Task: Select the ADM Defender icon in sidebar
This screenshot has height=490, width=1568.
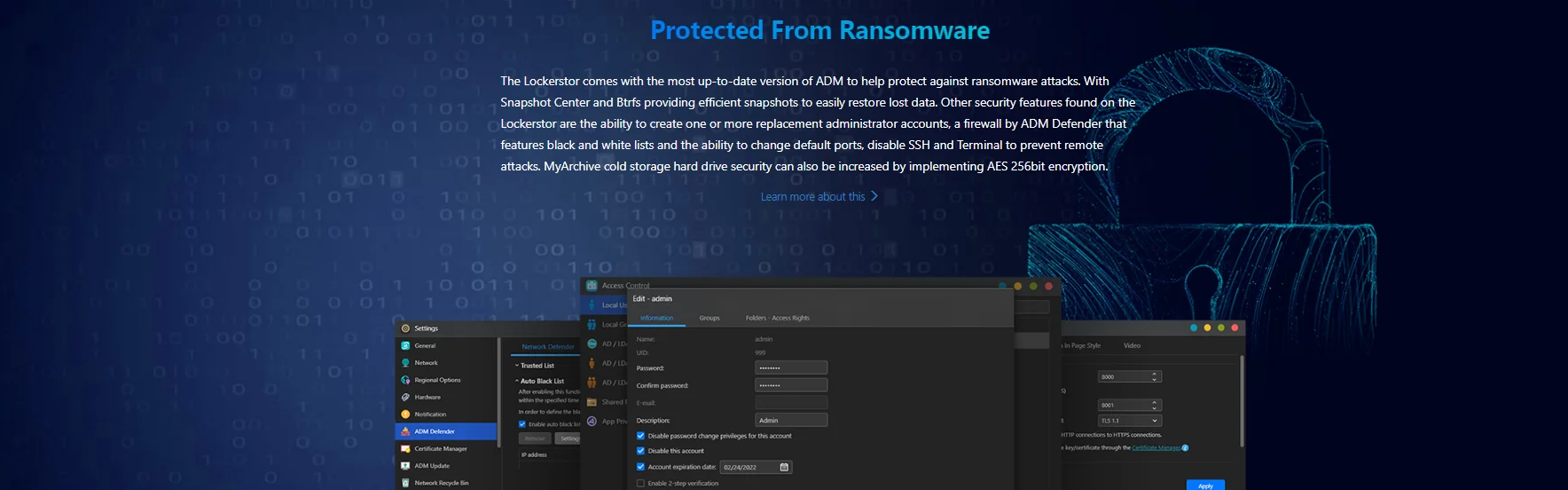Action: click(x=405, y=431)
